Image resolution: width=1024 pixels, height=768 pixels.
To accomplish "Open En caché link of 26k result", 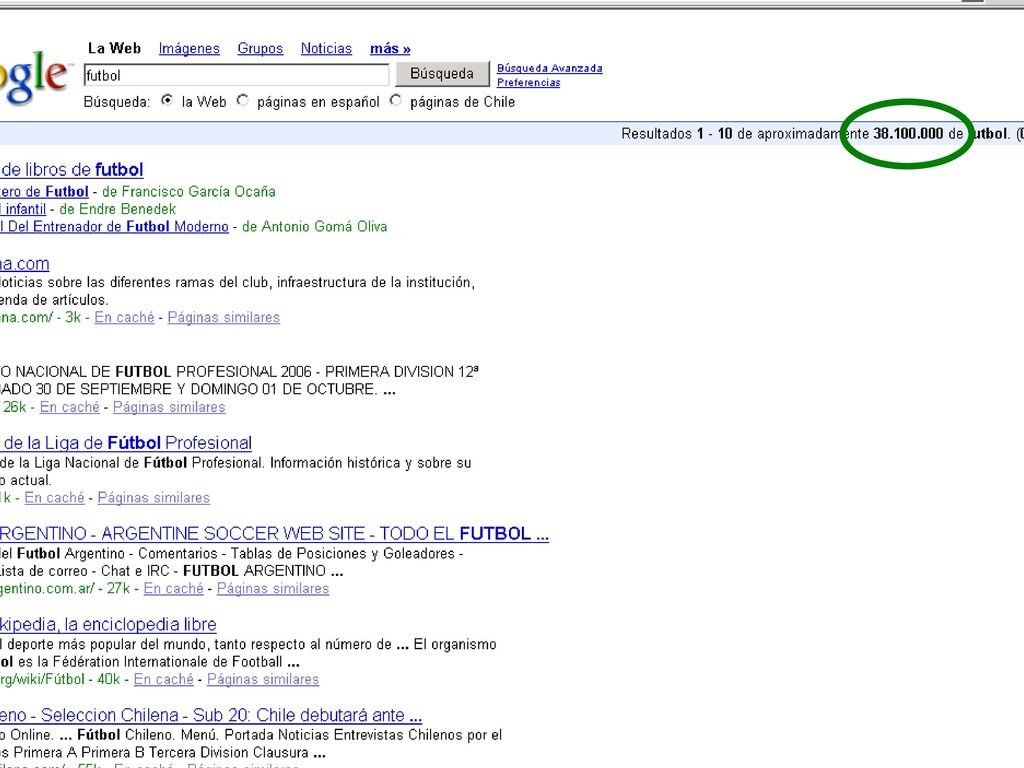I will [69, 408].
